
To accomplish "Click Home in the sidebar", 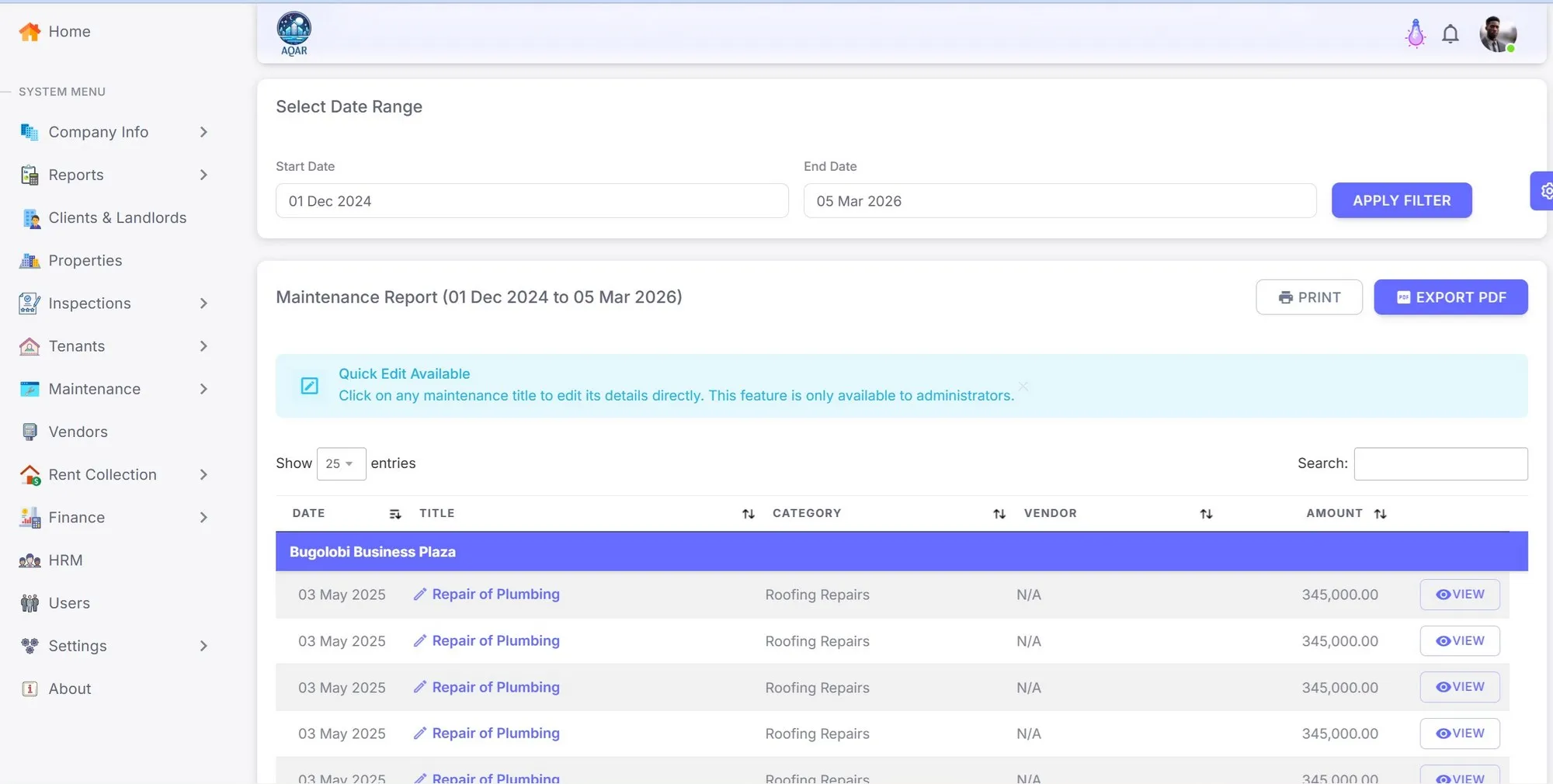I will [x=69, y=32].
